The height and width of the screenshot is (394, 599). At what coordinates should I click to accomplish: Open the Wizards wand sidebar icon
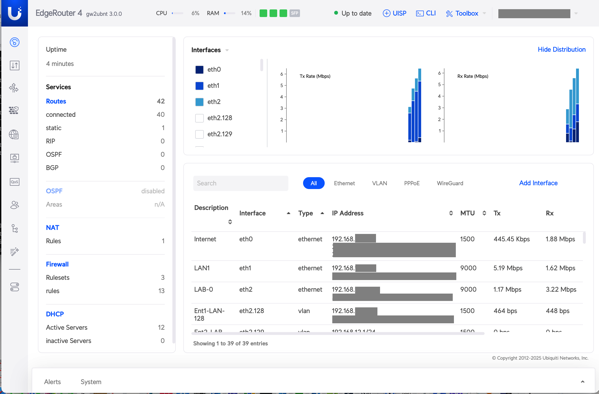(15, 251)
